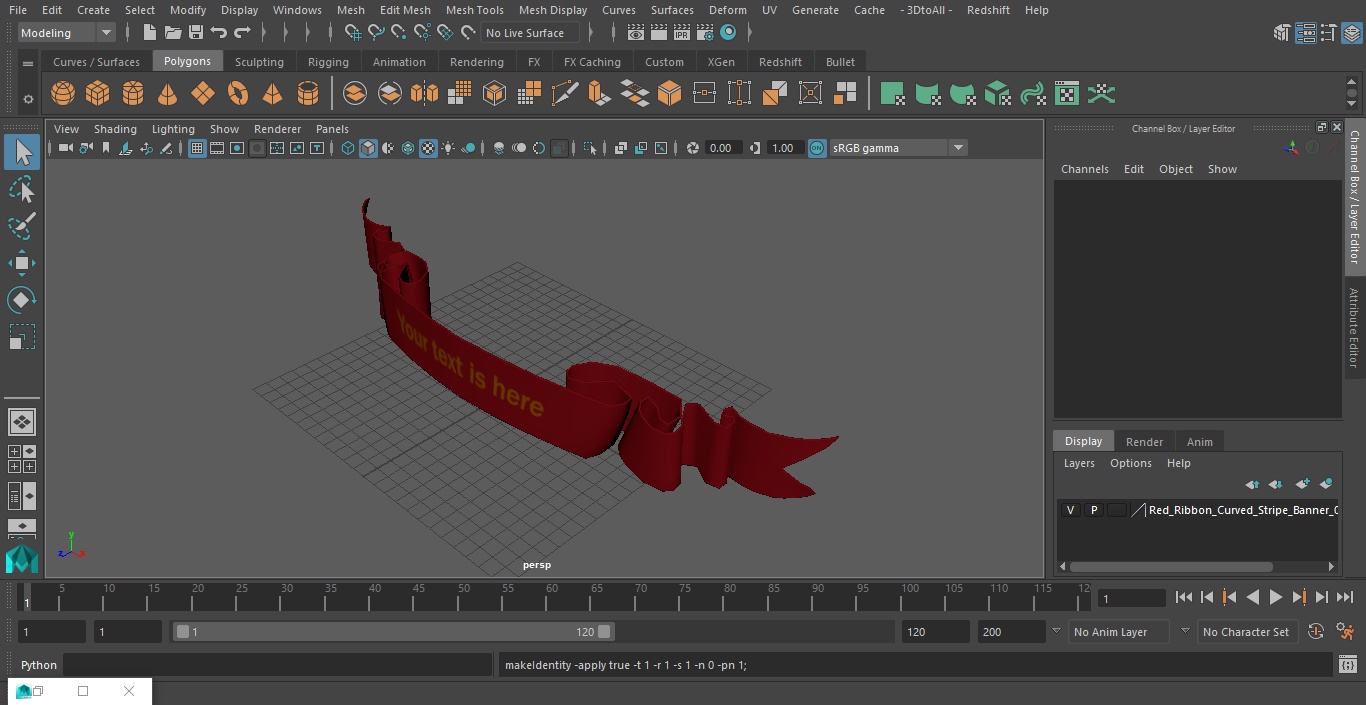Click the Multi-Cut tool shelf icon

(x=564, y=94)
